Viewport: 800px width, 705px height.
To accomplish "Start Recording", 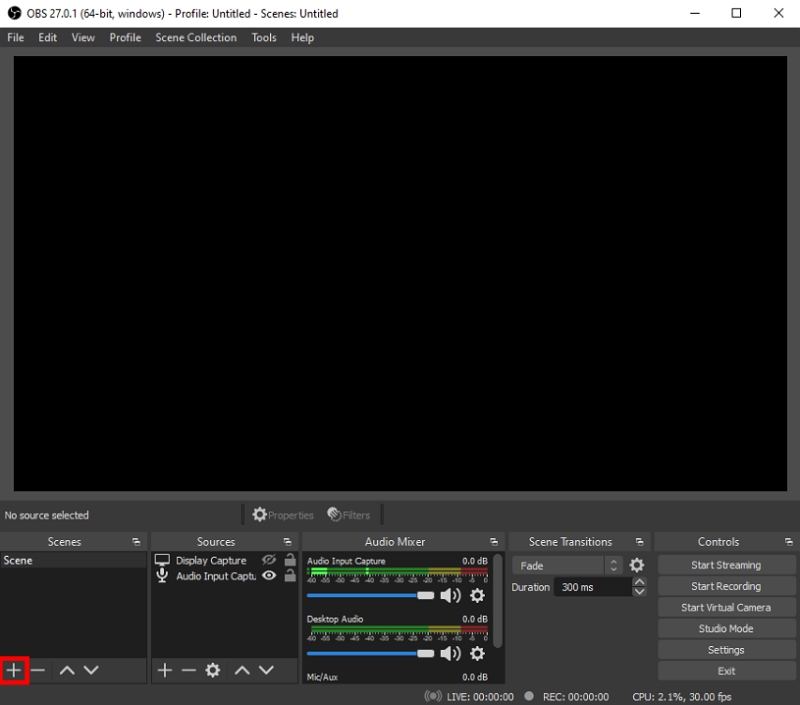I will click(726, 586).
